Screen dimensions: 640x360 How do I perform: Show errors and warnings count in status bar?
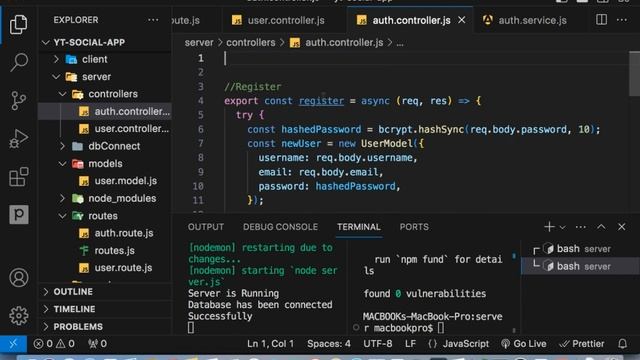(x=54, y=344)
